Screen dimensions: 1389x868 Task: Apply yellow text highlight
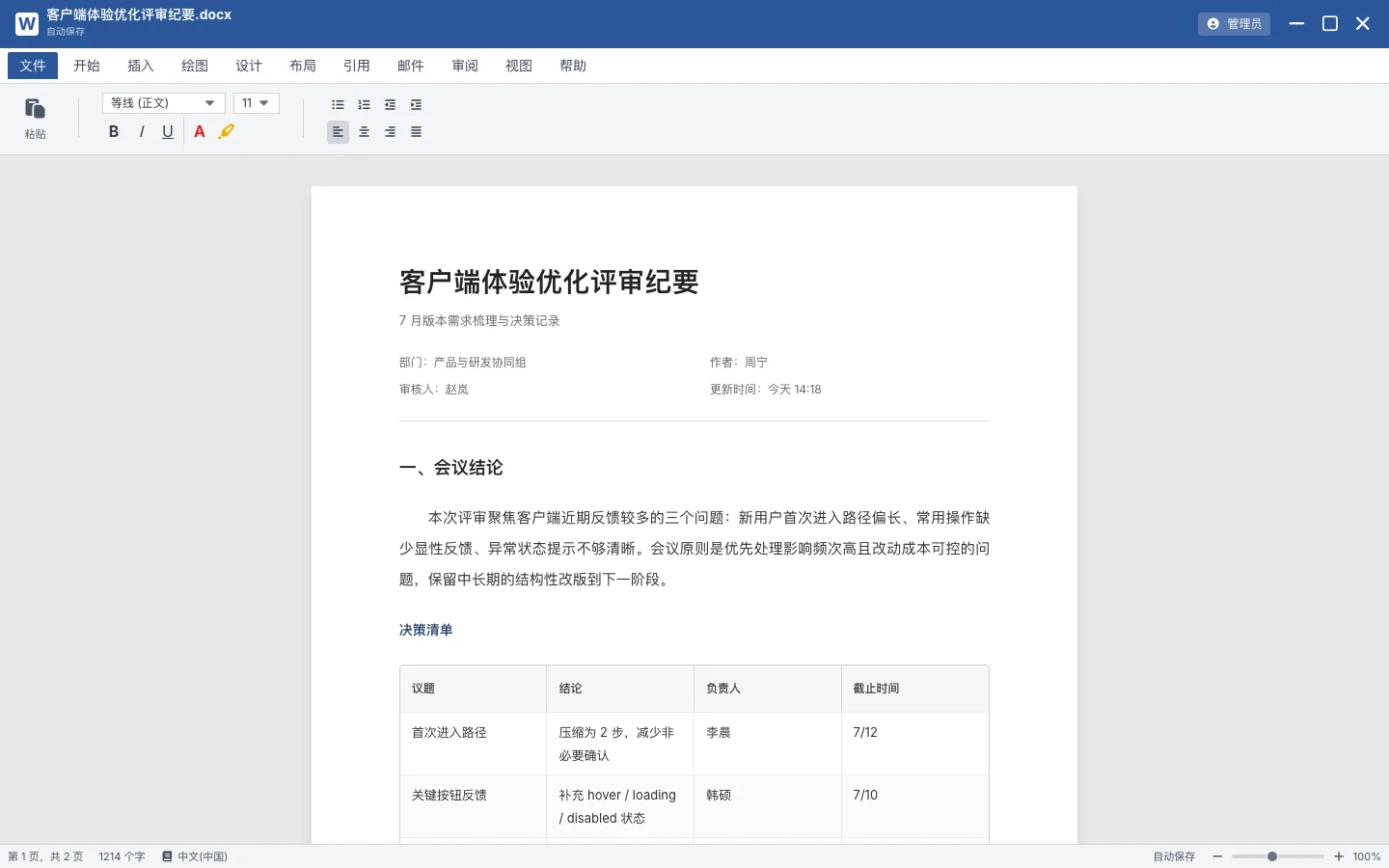[x=227, y=132]
